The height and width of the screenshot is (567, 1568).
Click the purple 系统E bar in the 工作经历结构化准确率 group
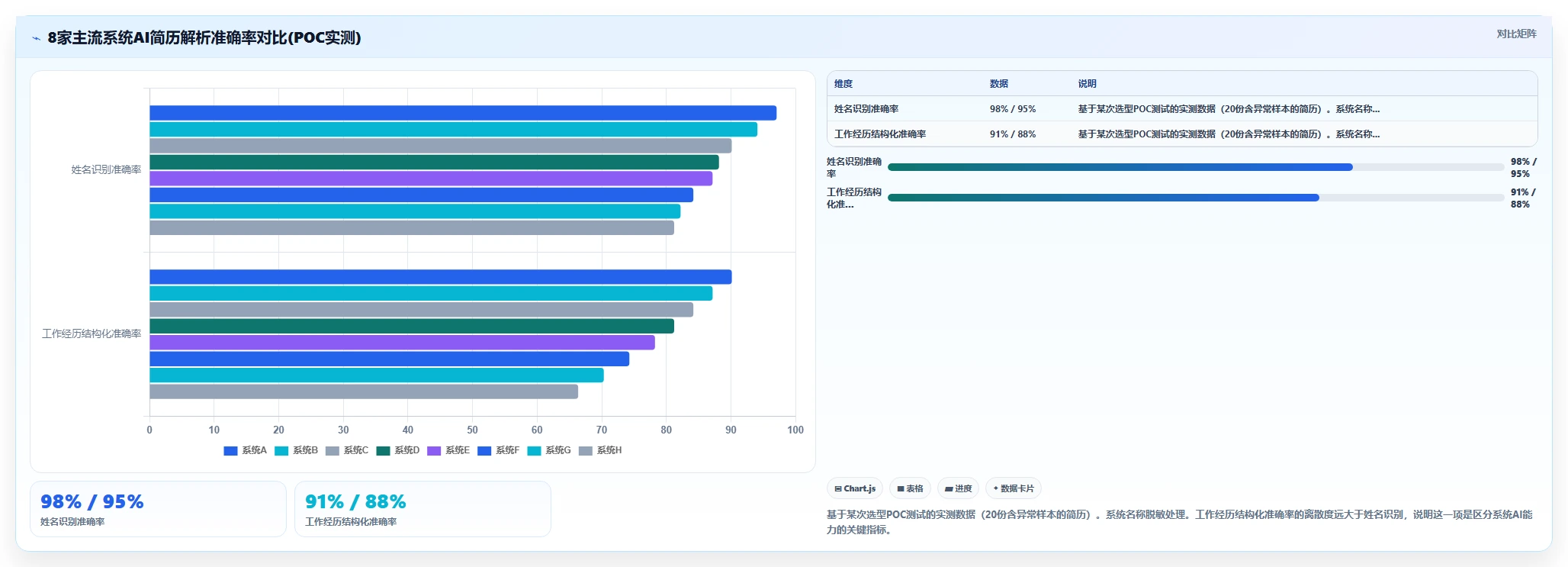click(402, 343)
